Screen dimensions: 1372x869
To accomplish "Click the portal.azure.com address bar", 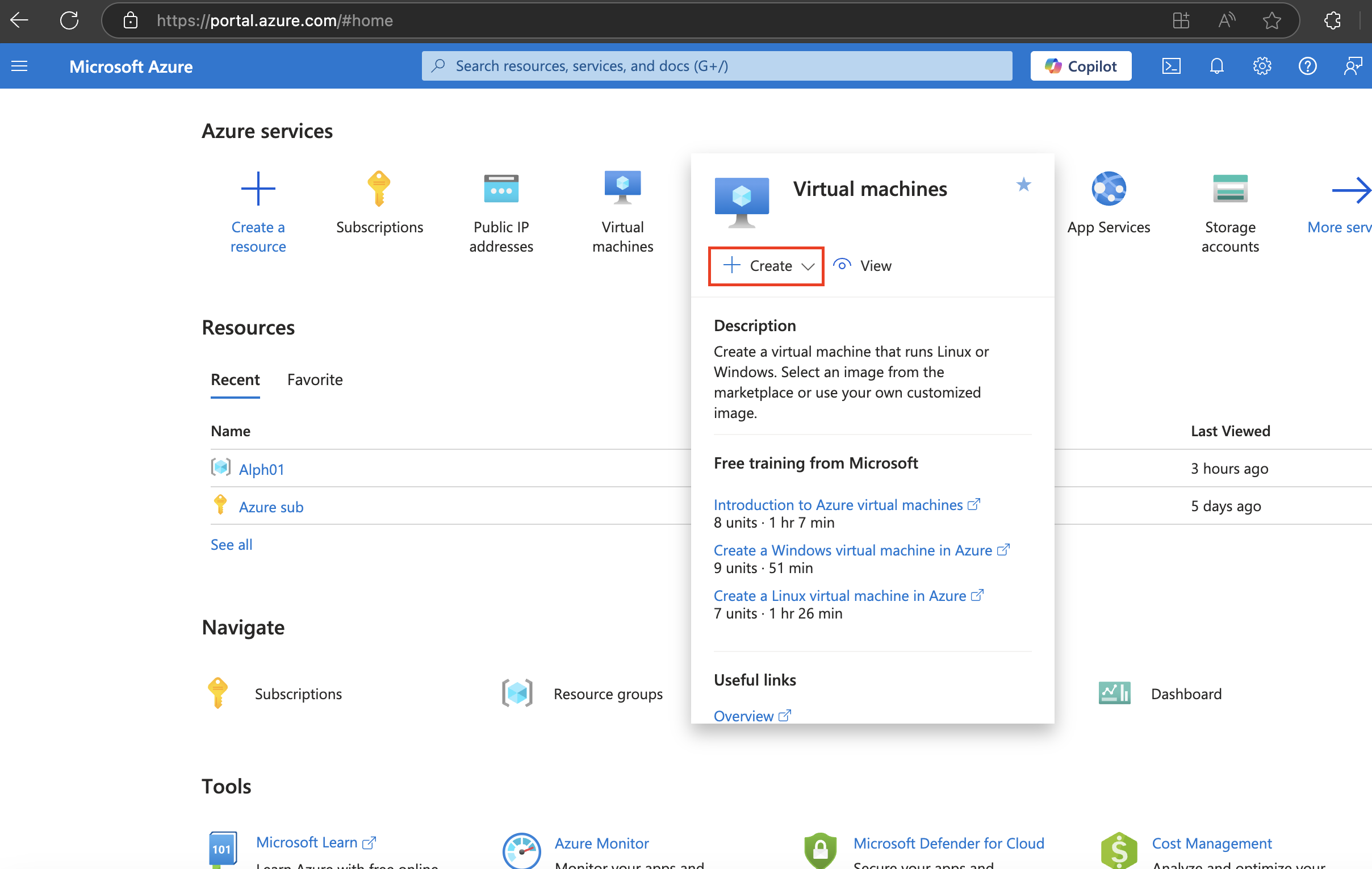I will pos(700,20).
